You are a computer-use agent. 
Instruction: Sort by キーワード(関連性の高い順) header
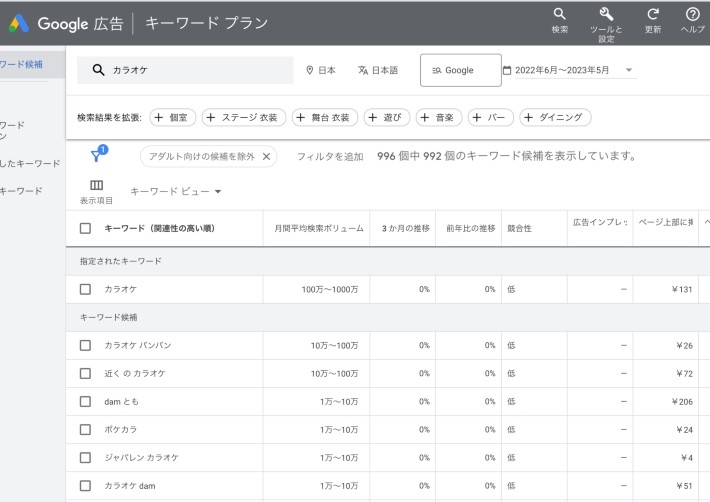click(x=159, y=228)
